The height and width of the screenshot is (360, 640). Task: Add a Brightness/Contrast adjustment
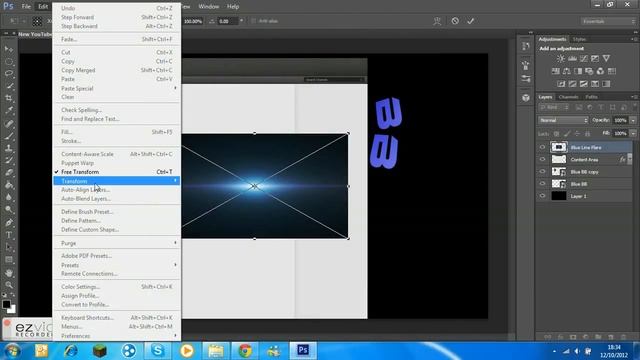tap(561, 59)
